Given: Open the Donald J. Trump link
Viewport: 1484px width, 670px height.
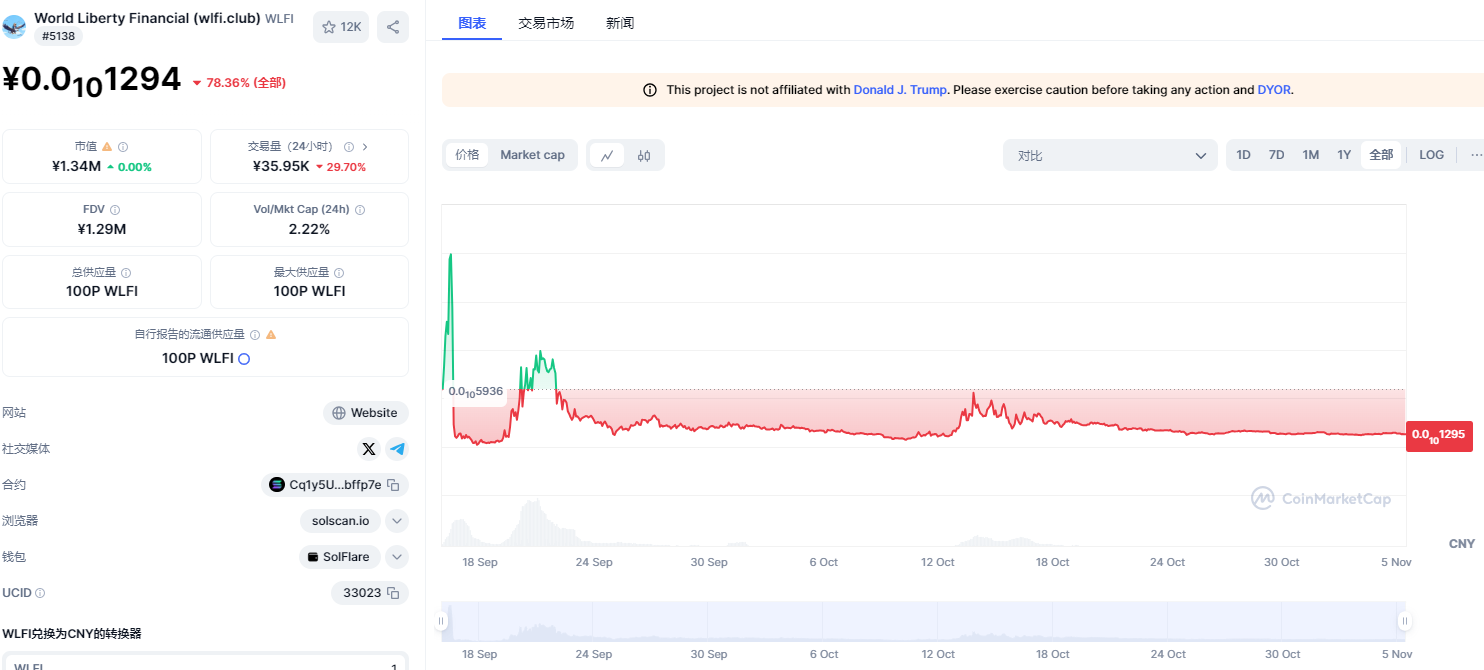Looking at the screenshot, I should pyautogui.click(x=899, y=90).
